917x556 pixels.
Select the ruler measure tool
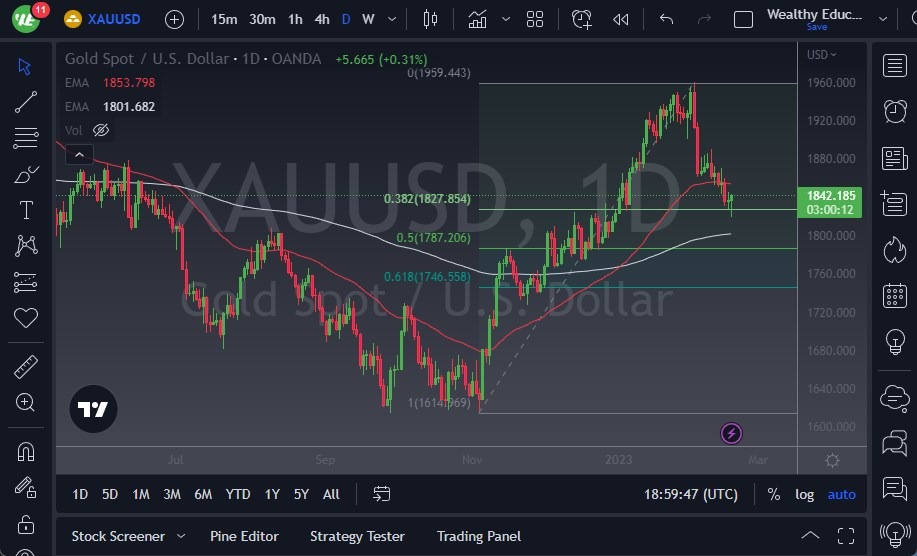[x=26, y=367]
